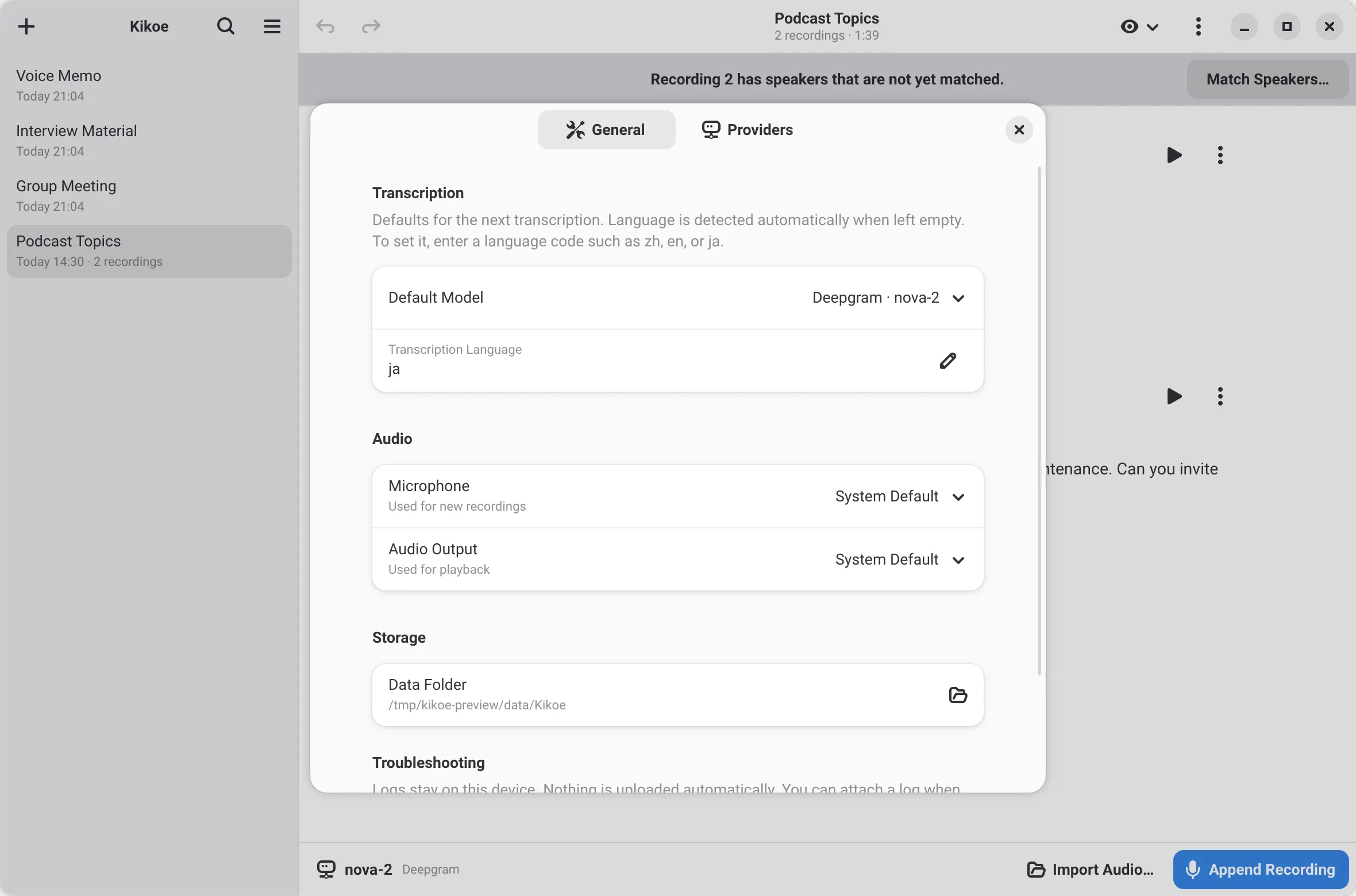
Task: Play the second recording
Action: (x=1174, y=396)
